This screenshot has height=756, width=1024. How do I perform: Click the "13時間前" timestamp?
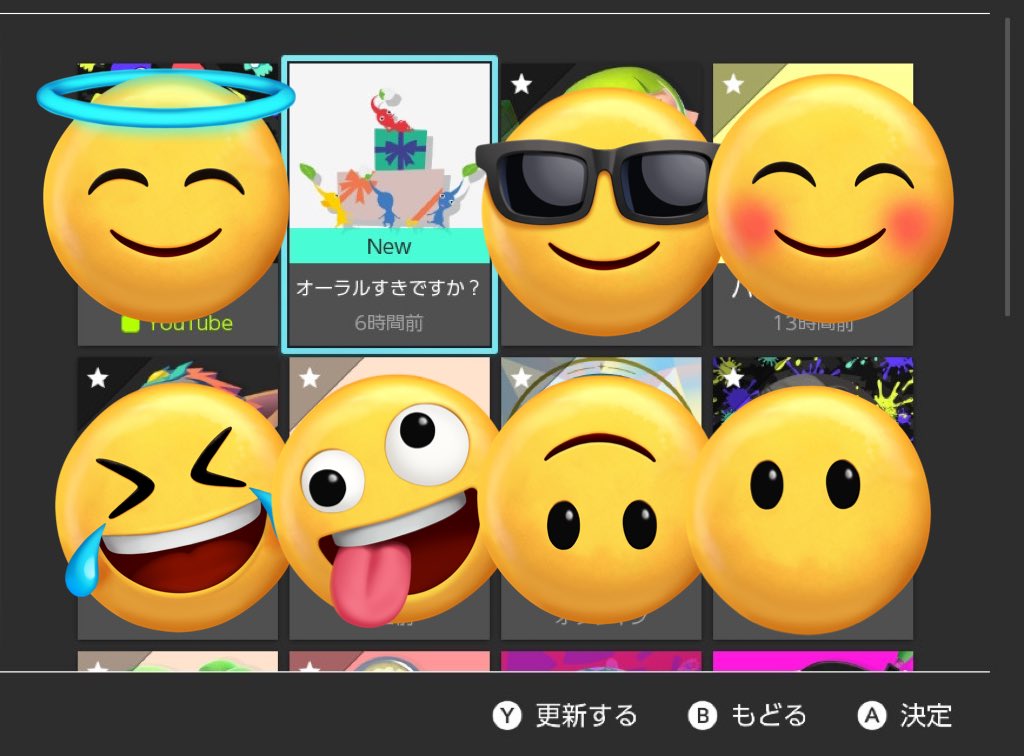[x=813, y=323]
